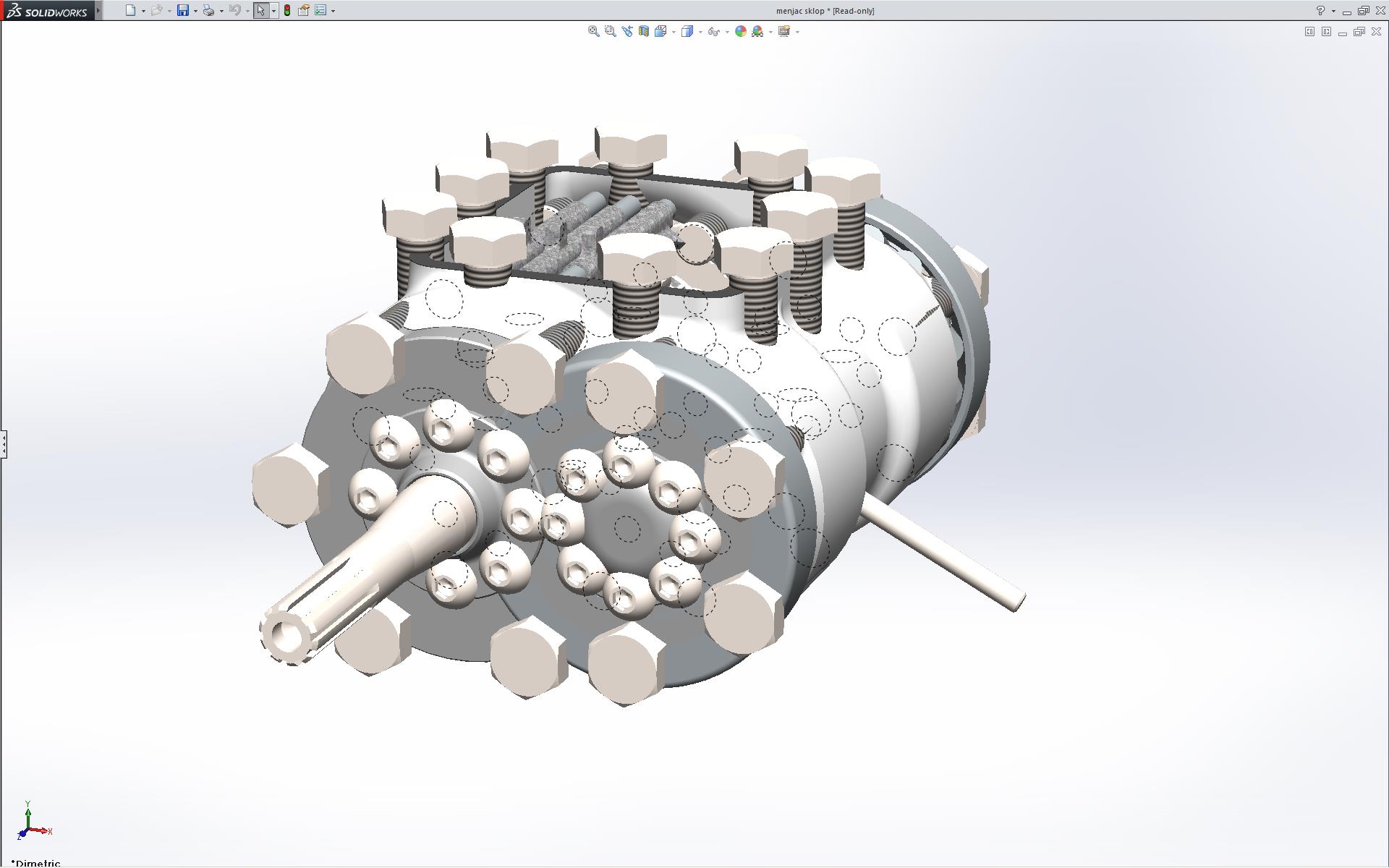
Task: Click the Apply Scene icon
Action: pyautogui.click(x=757, y=31)
